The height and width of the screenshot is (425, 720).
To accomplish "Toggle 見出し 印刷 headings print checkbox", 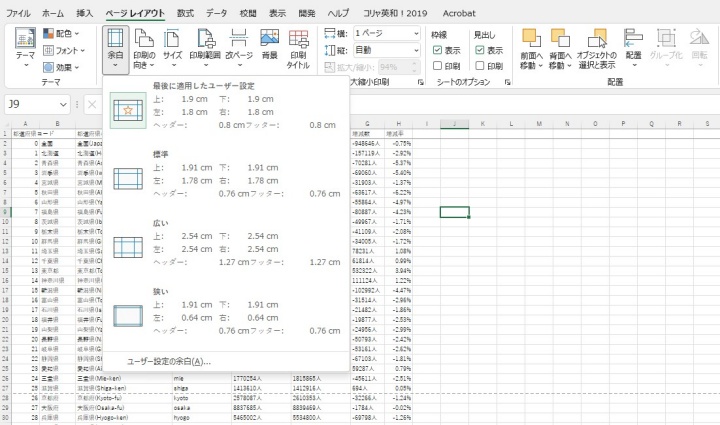I will coord(479,66).
